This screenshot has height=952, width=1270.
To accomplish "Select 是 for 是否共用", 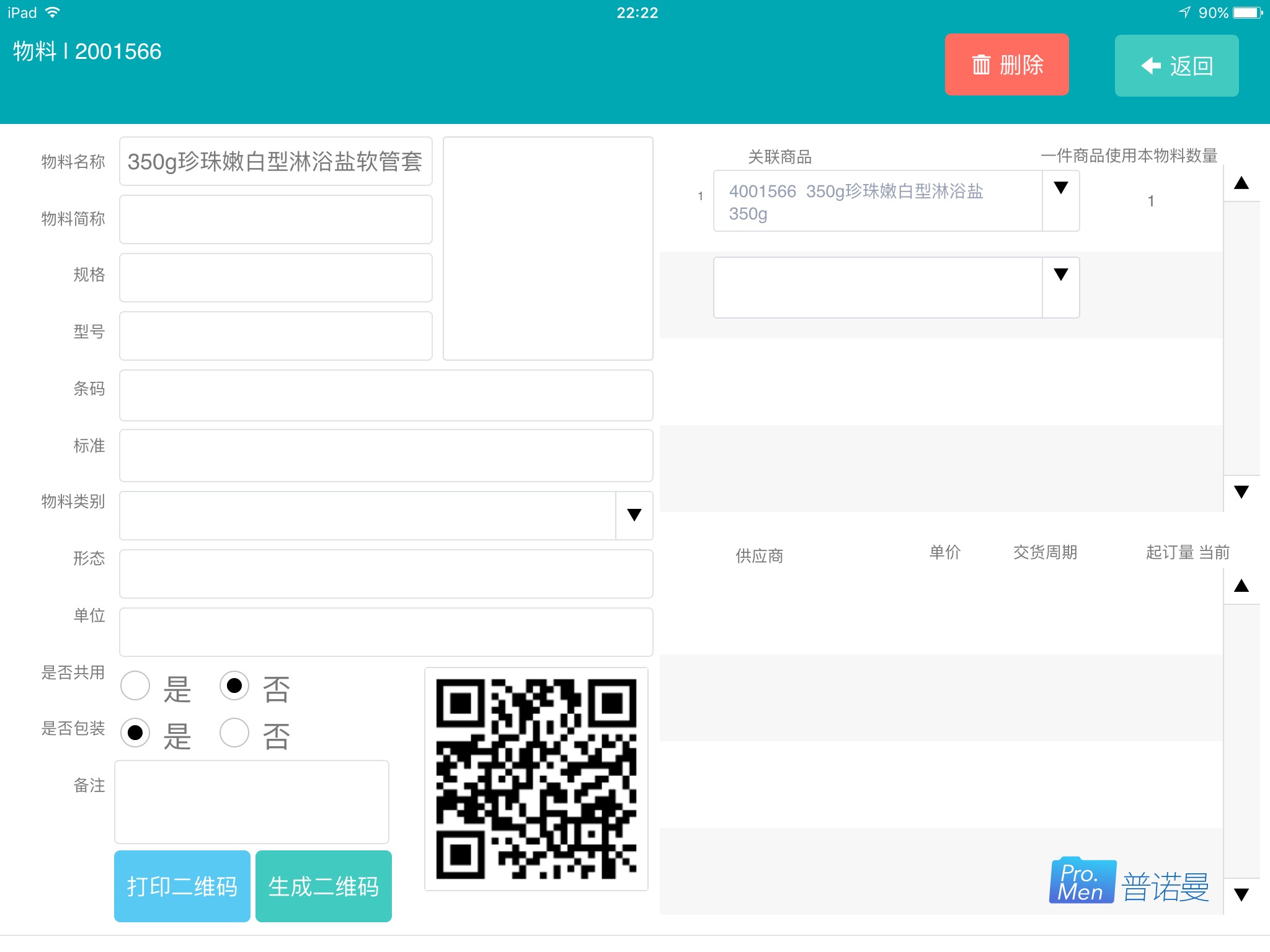I will (135, 685).
